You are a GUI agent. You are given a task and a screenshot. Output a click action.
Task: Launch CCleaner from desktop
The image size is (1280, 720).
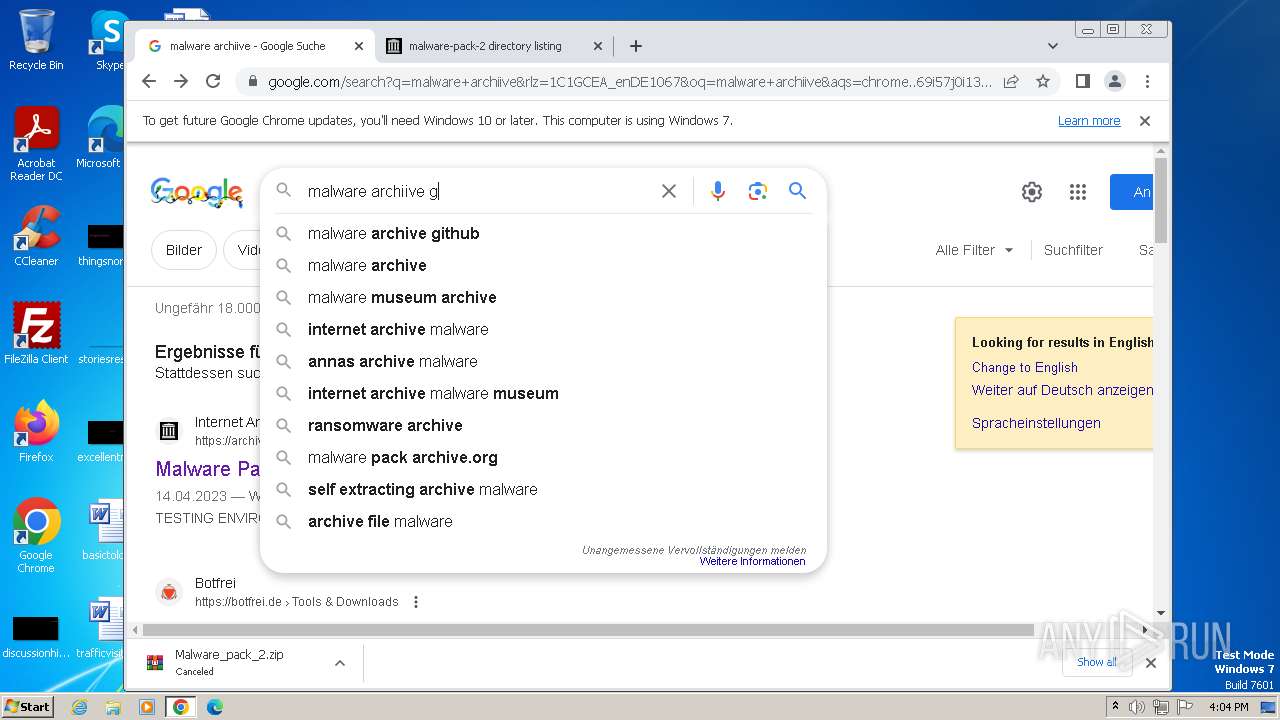click(36, 236)
